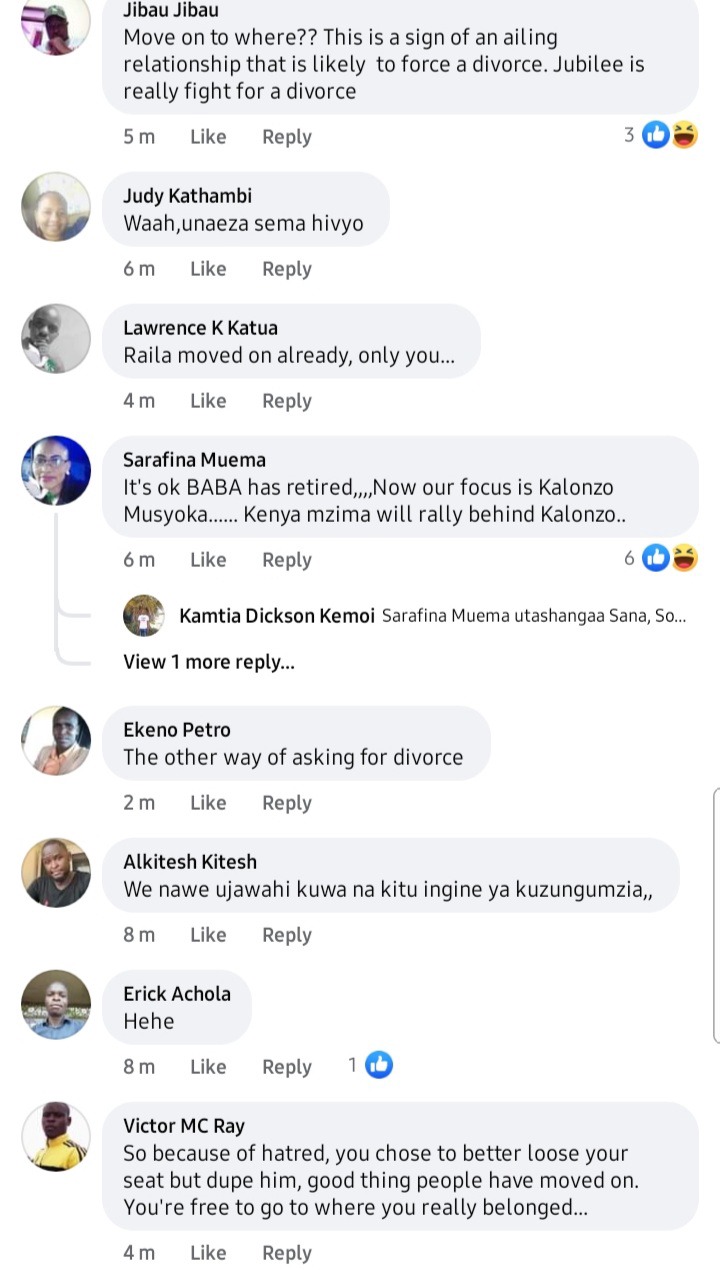Reply to Alkitesh Kitesh's comment
Viewport: 720px width, 1270px height.
point(287,935)
